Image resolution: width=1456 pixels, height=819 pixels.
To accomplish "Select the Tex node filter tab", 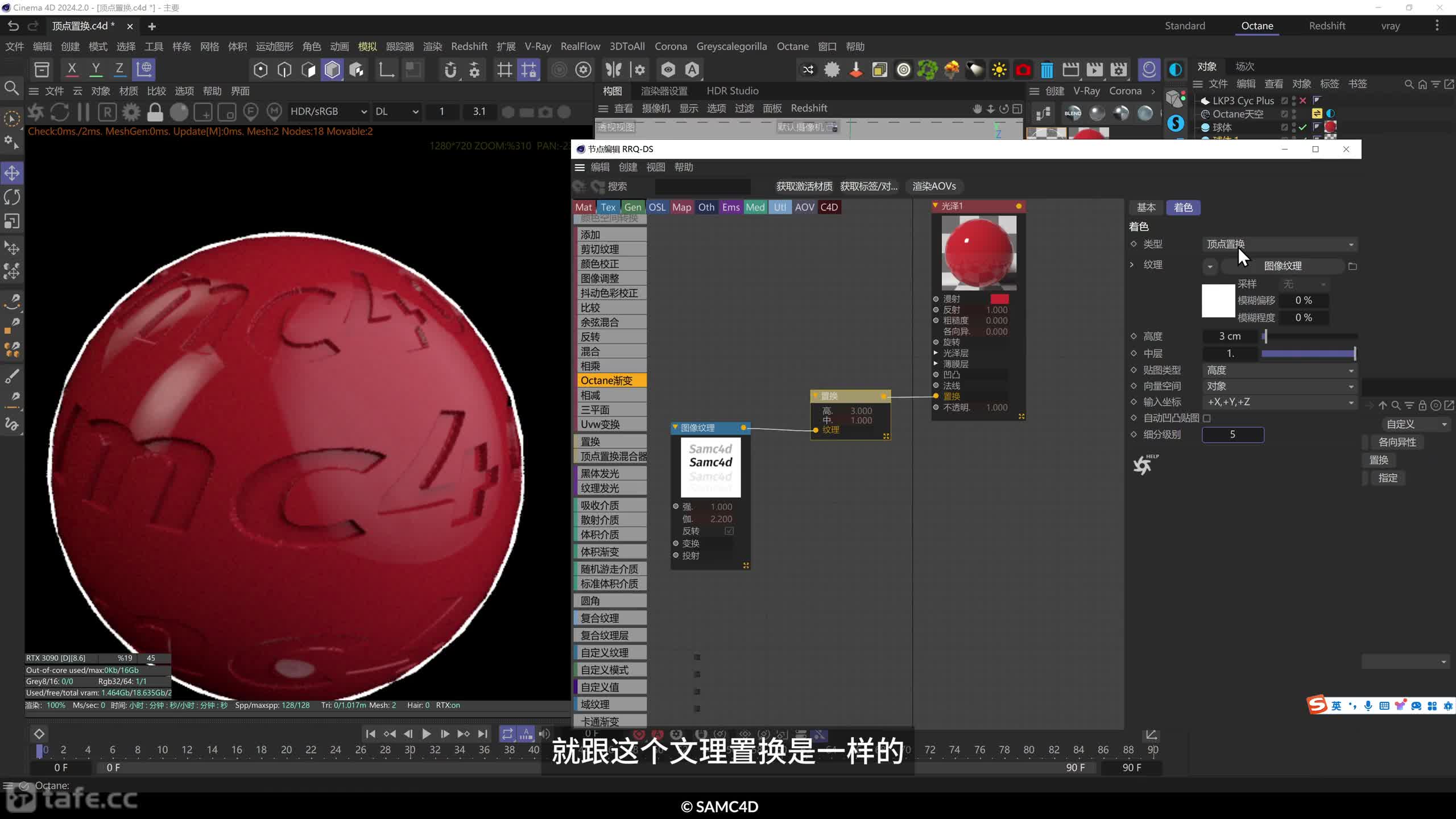I will point(608,207).
